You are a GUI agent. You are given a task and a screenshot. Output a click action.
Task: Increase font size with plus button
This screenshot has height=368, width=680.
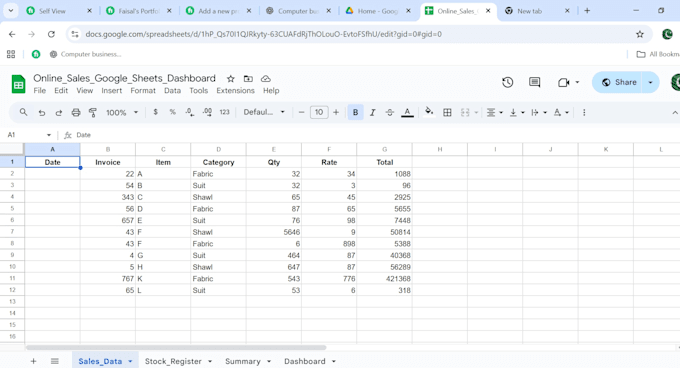click(336, 112)
